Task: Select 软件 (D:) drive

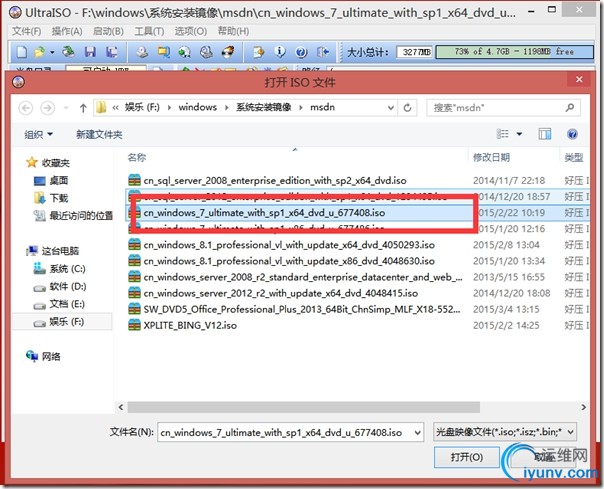Action: [x=68, y=287]
